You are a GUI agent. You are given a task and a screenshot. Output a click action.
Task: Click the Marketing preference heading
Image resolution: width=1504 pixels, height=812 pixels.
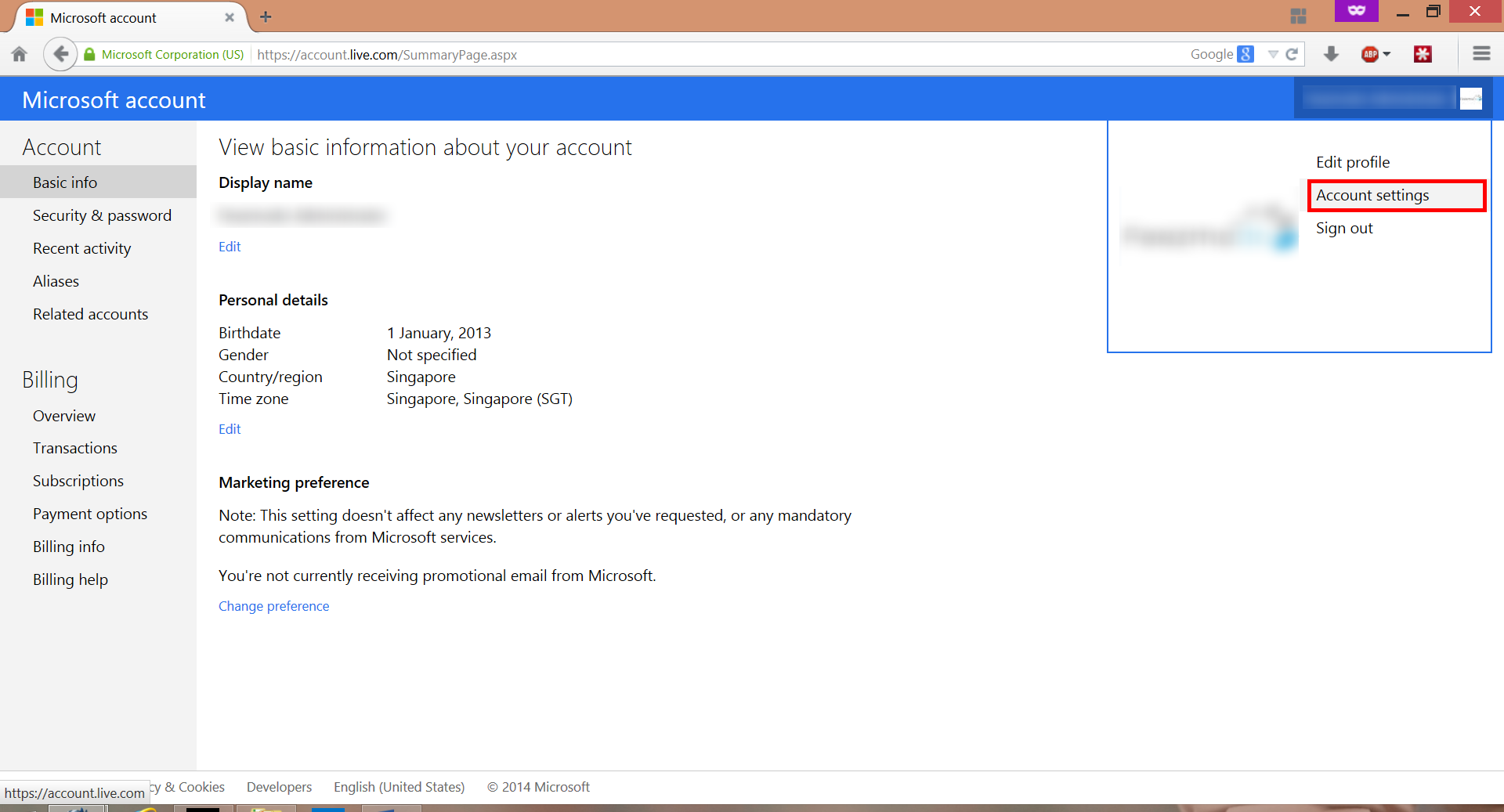pos(294,482)
